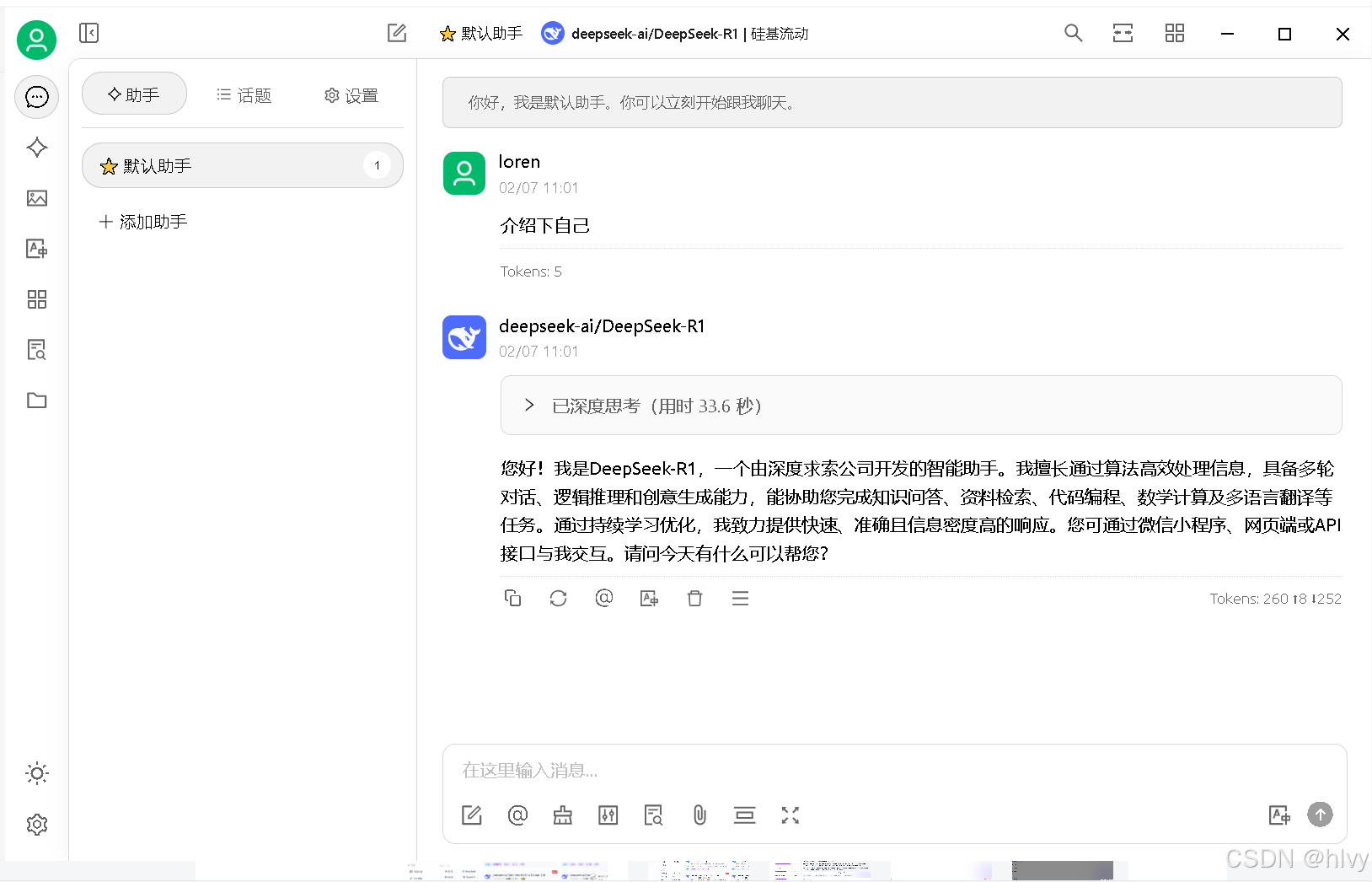Select knowledge base from input toolbar
Viewport: 1372px width, 882px height.
[x=653, y=815]
